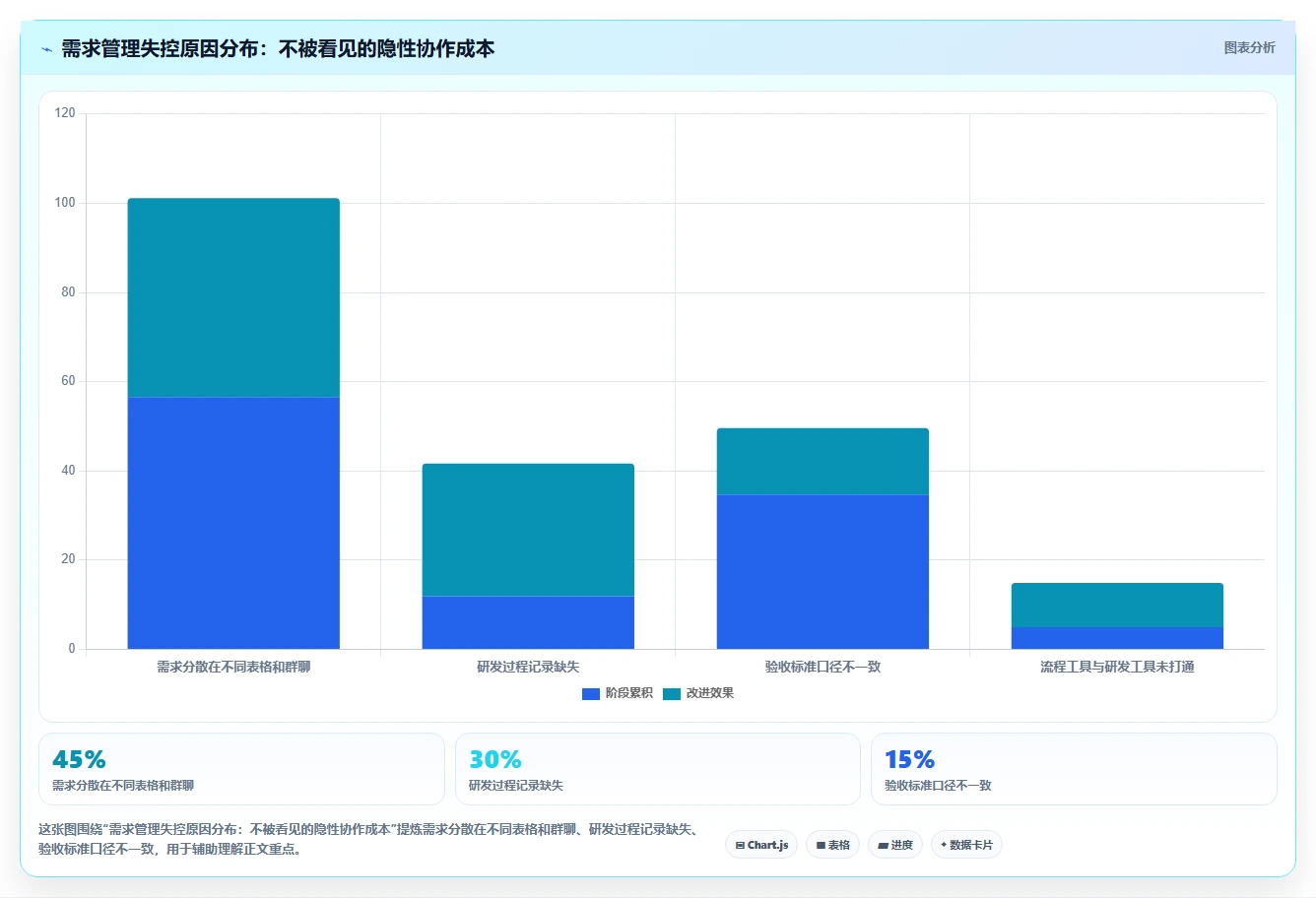
Task: Click x-axis label 需求分散在不同表格和群聊
Action: (x=233, y=667)
